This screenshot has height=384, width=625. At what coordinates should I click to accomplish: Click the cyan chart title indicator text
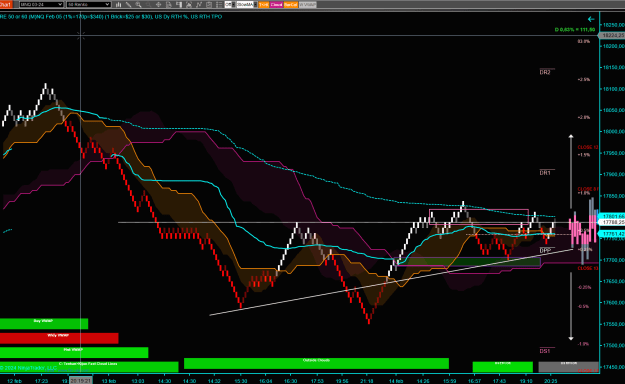click(x=111, y=17)
